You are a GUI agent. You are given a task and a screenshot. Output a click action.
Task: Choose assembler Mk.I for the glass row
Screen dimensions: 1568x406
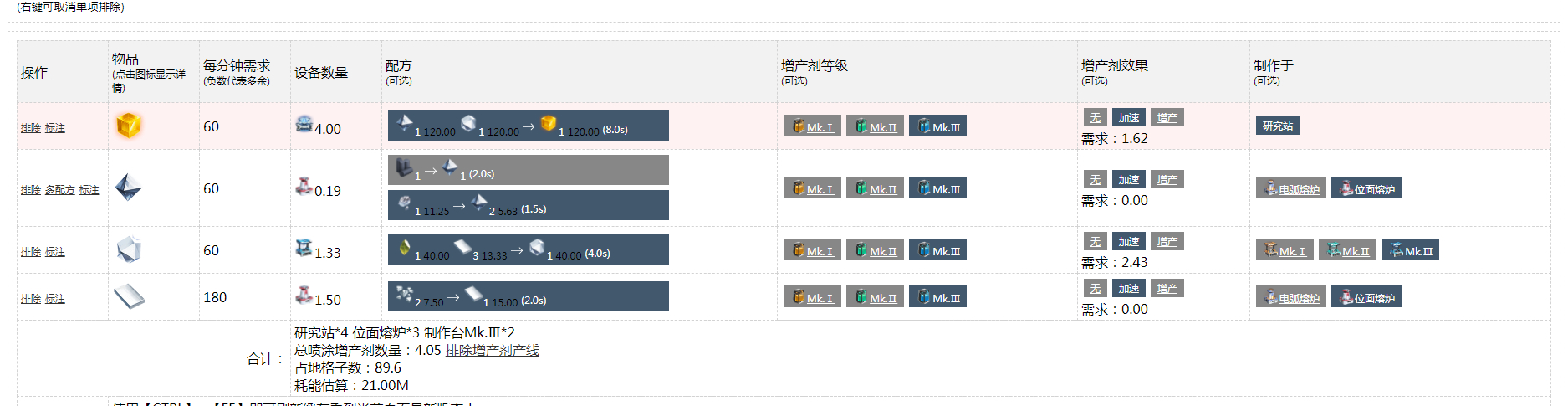click(x=1285, y=250)
